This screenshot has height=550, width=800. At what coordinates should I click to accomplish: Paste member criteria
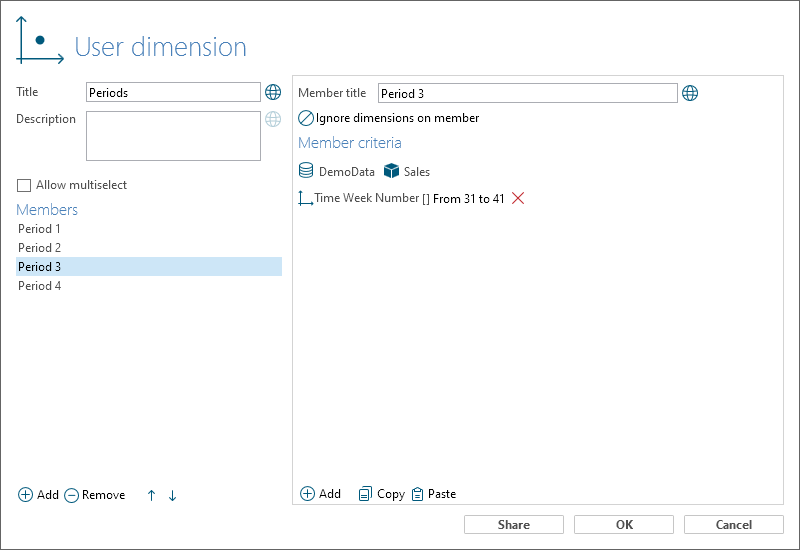(x=434, y=494)
